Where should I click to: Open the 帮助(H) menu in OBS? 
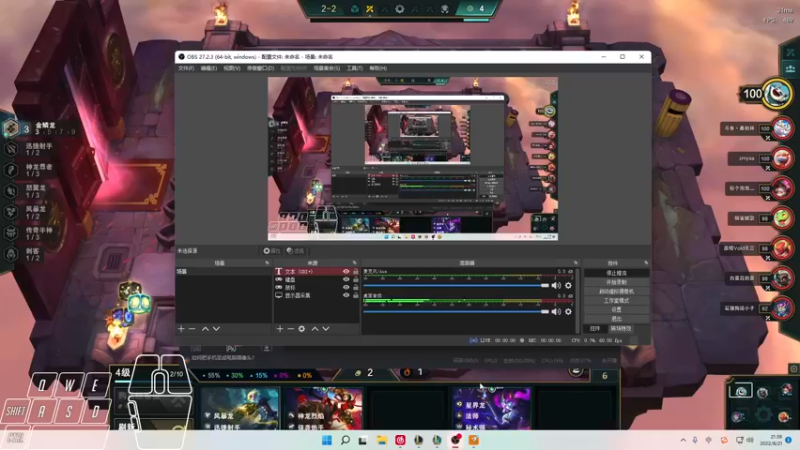378,68
